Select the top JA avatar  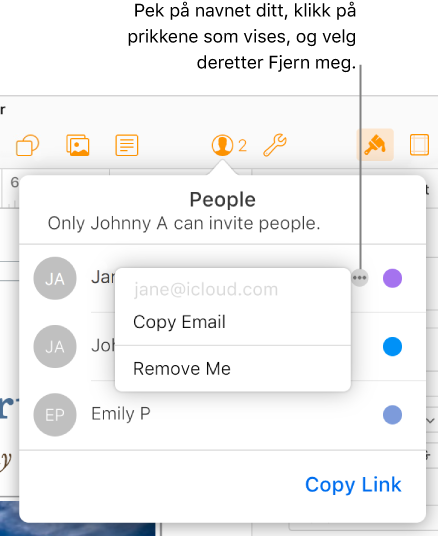pos(55,278)
